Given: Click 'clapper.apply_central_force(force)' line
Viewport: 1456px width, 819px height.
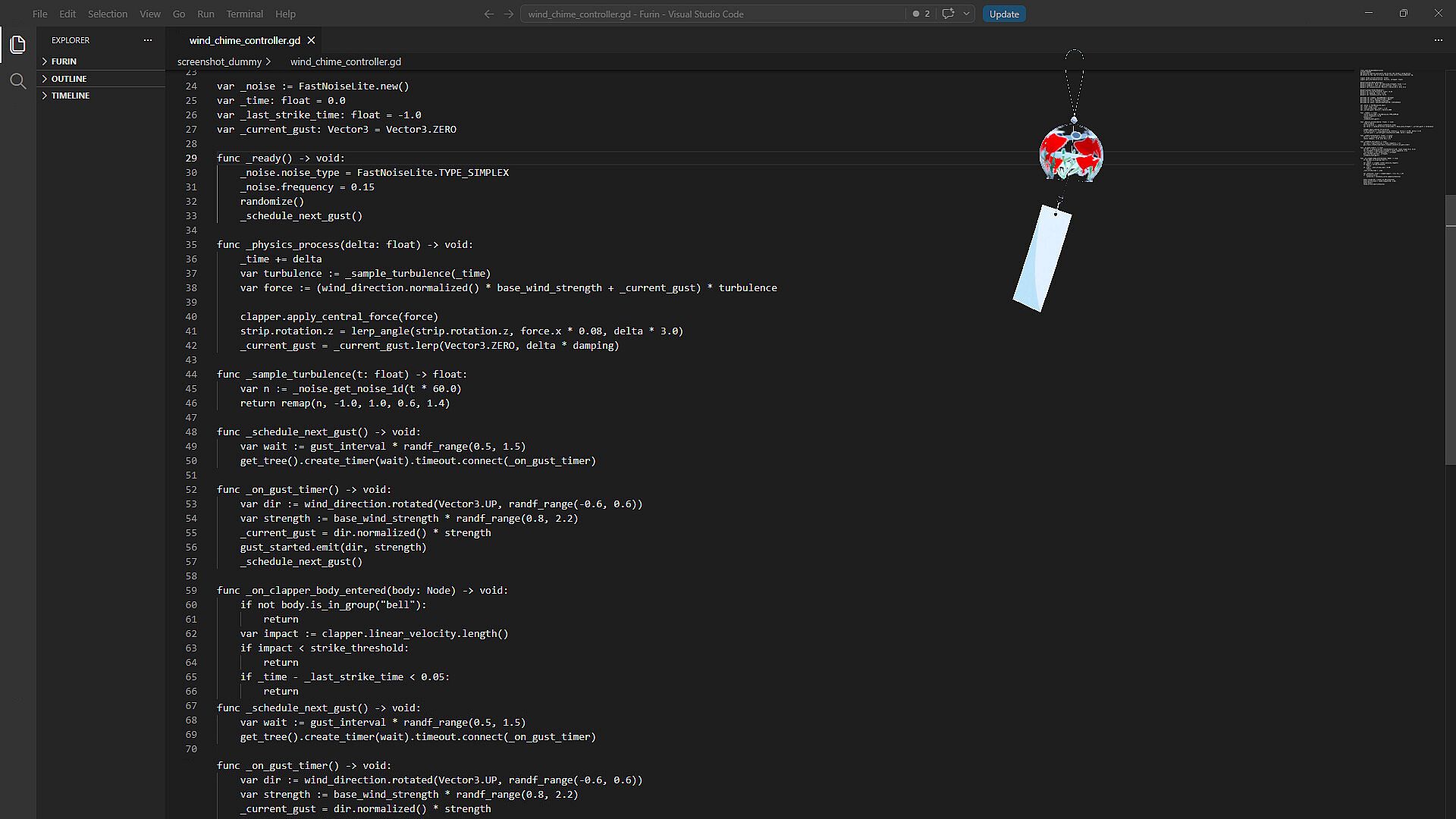Looking at the screenshot, I should 339,316.
